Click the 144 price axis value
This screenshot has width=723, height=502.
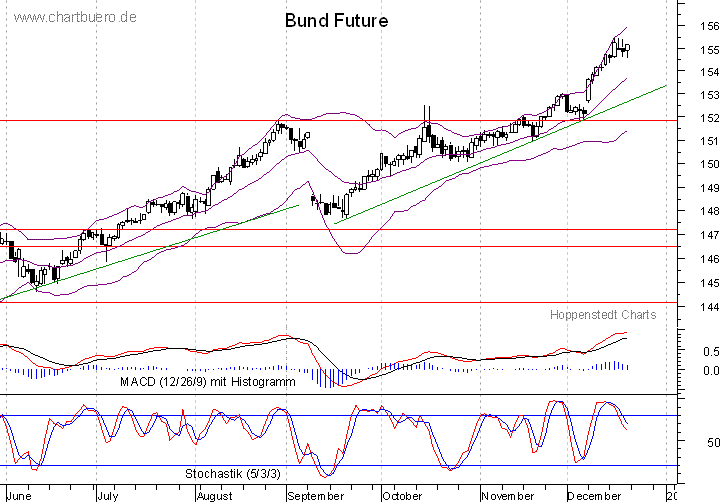tap(709, 307)
